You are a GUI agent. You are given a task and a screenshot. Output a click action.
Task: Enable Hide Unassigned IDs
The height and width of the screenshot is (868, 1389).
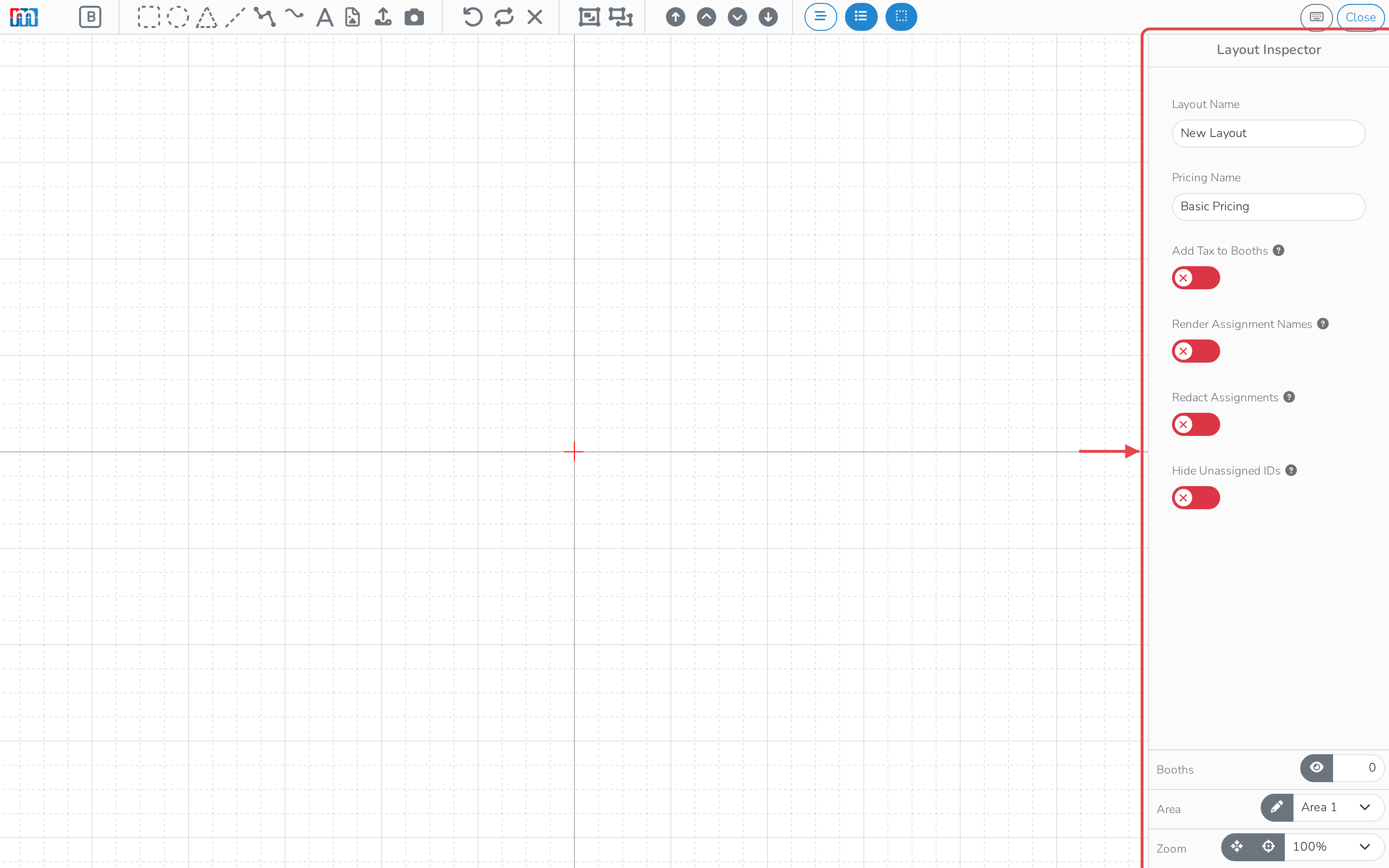coord(1196,498)
